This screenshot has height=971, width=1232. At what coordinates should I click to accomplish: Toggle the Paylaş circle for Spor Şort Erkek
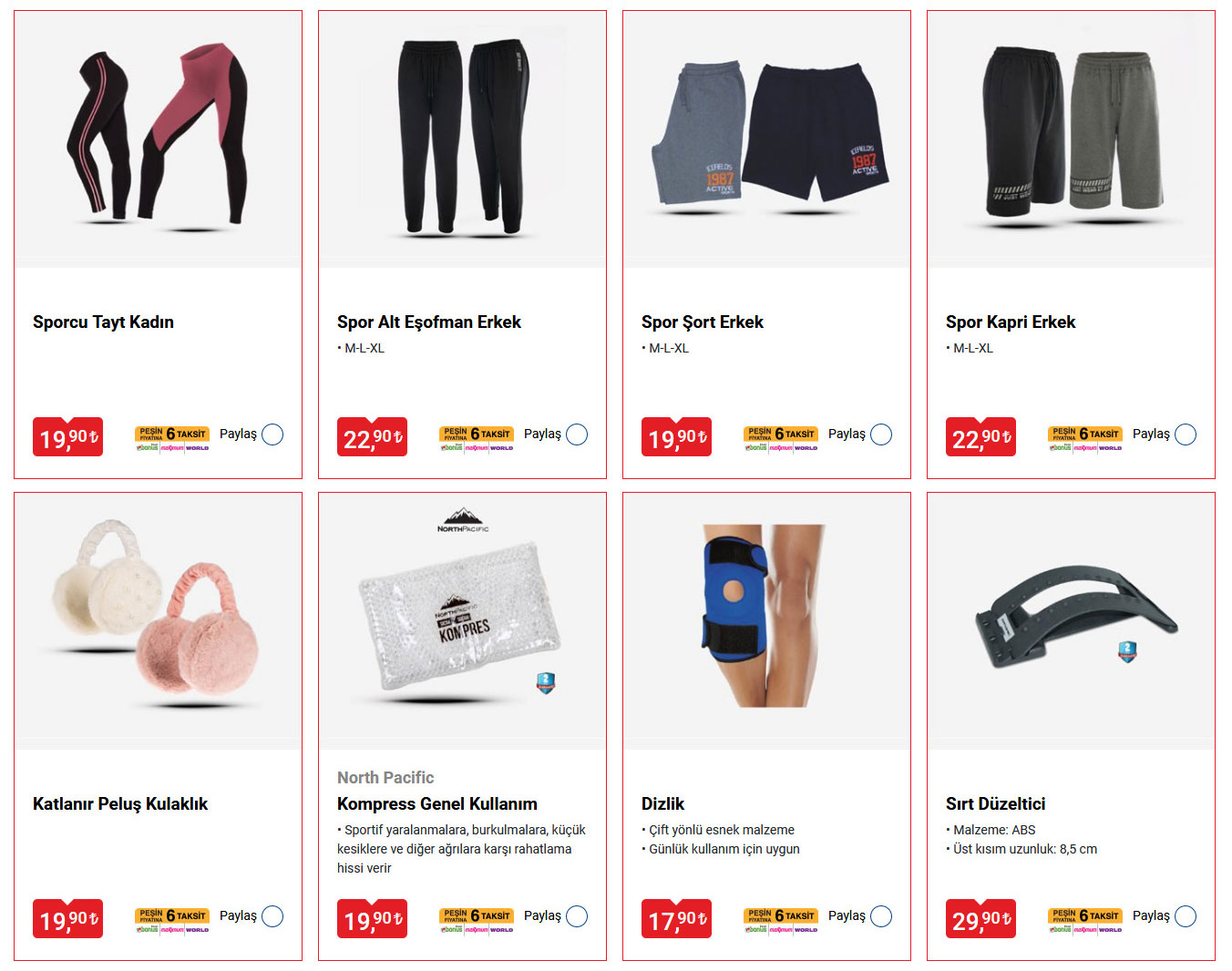coord(881,434)
